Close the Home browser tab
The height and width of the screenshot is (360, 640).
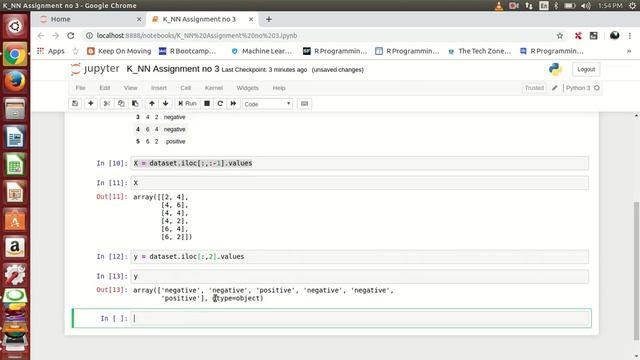tap(139, 19)
